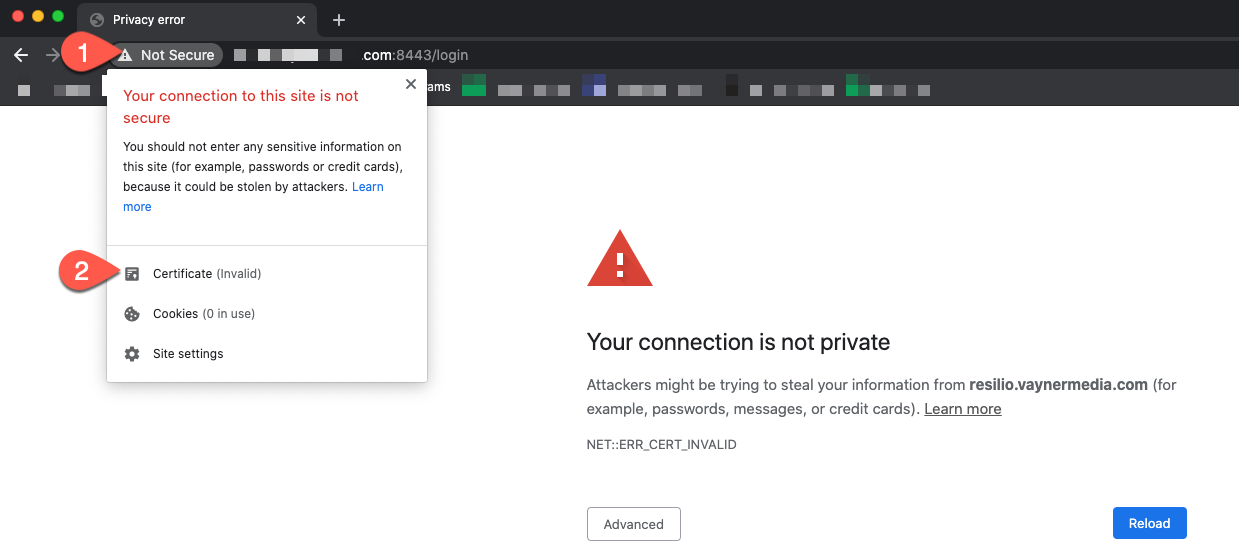Open Cookies (0 in use) entry
The height and width of the screenshot is (557, 1239).
point(203,313)
